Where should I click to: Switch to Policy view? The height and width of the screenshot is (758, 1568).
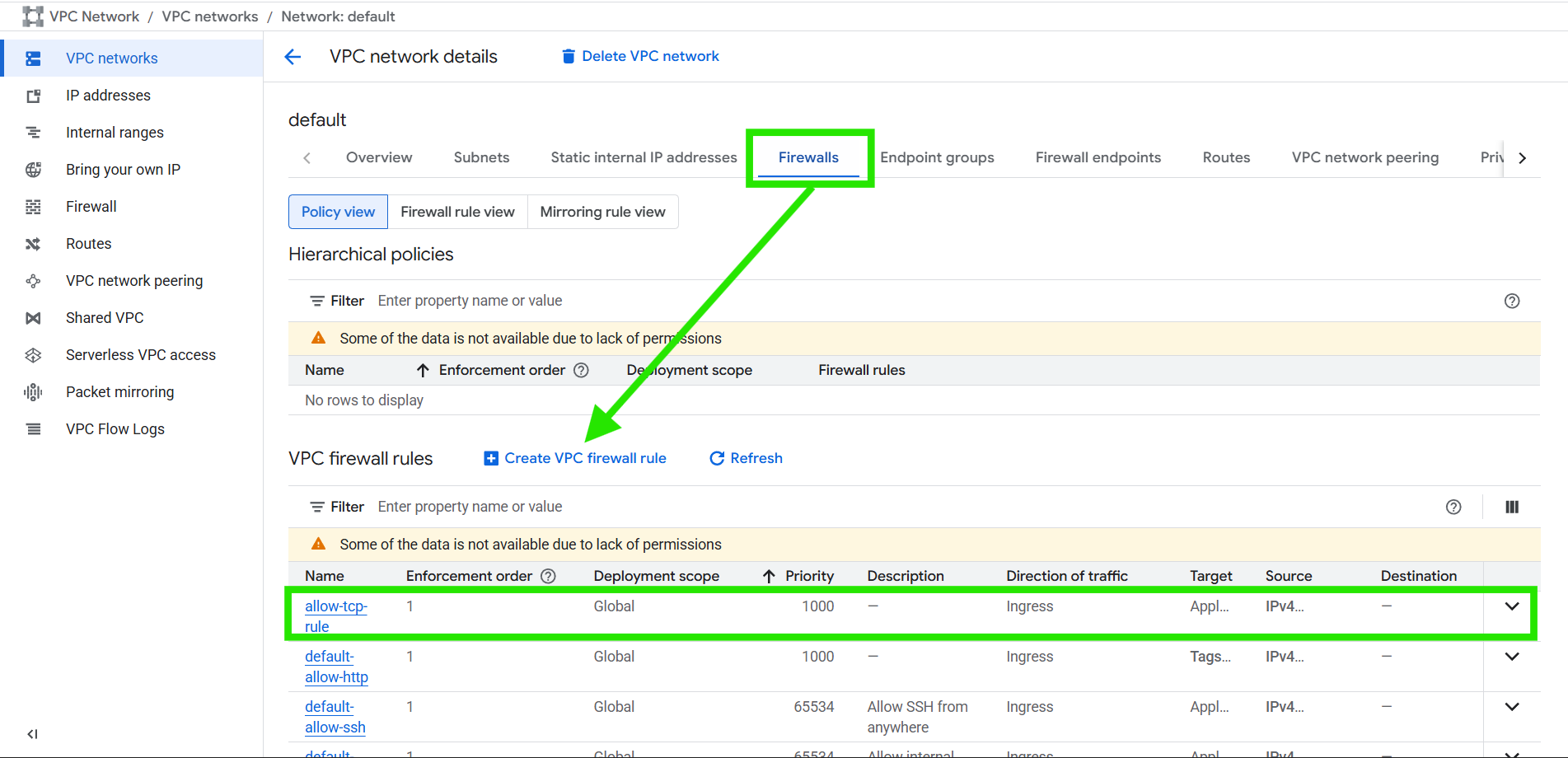tap(338, 212)
